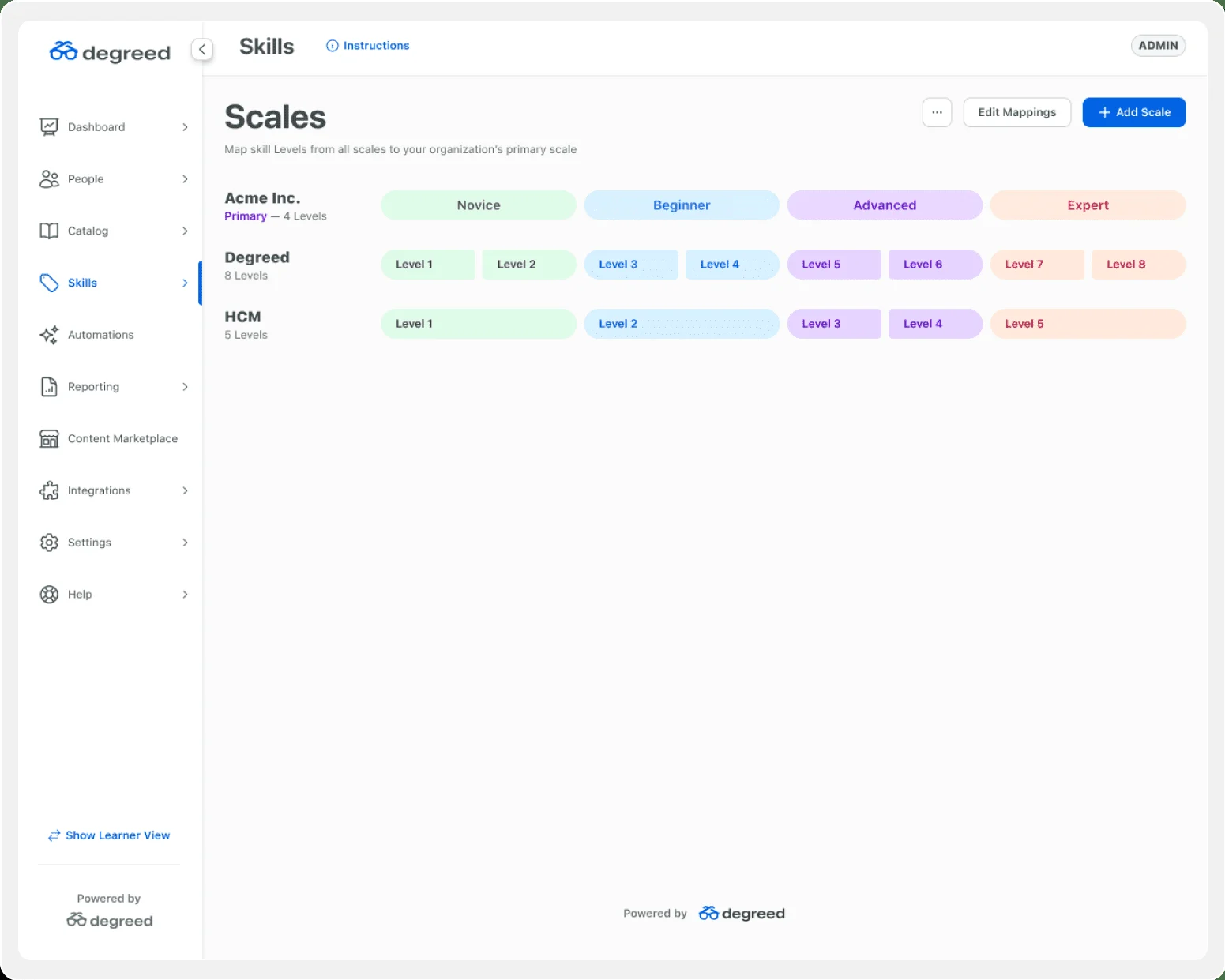Click the Reporting document icon
1225x980 pixels.
[49, 387]
